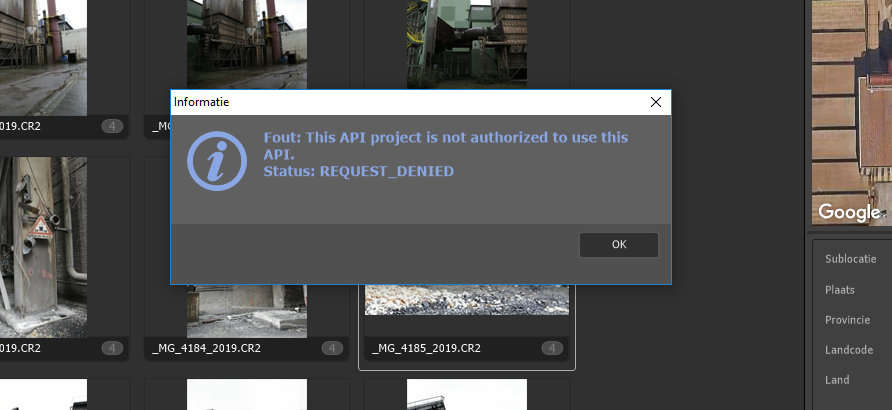892x410 pixels.
Task: Click the Google logo on map
Action: pyautogui.click(x=850, y=213)
